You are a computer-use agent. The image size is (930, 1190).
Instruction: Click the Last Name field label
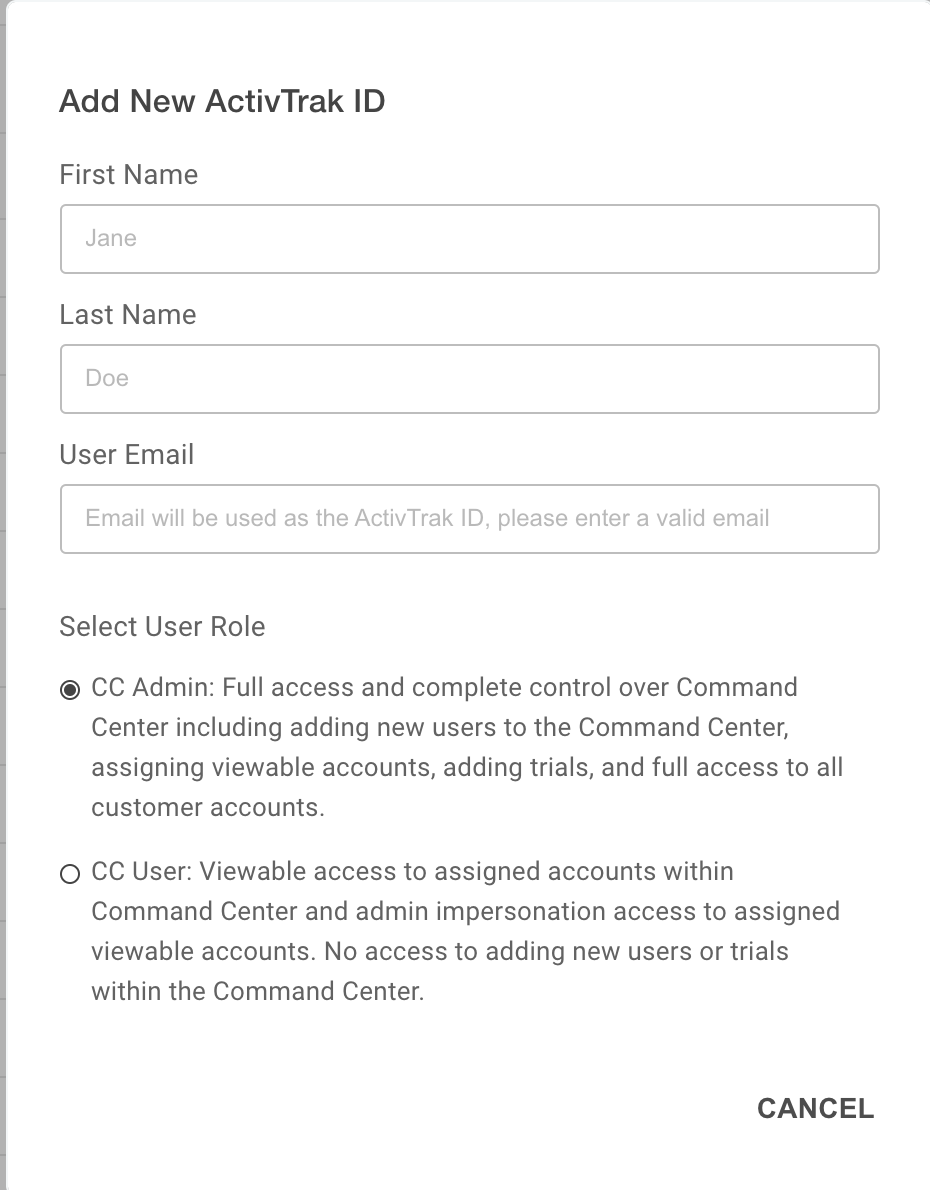coord(128,315)
